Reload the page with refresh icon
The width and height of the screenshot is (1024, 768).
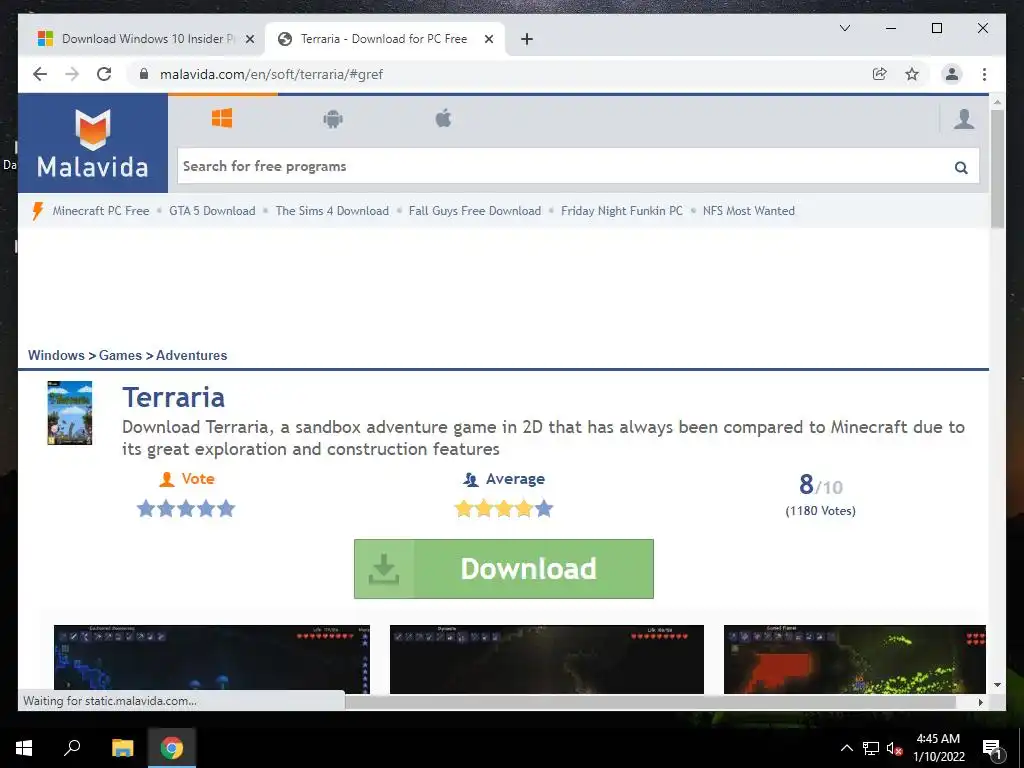click(x=104, y=74)
